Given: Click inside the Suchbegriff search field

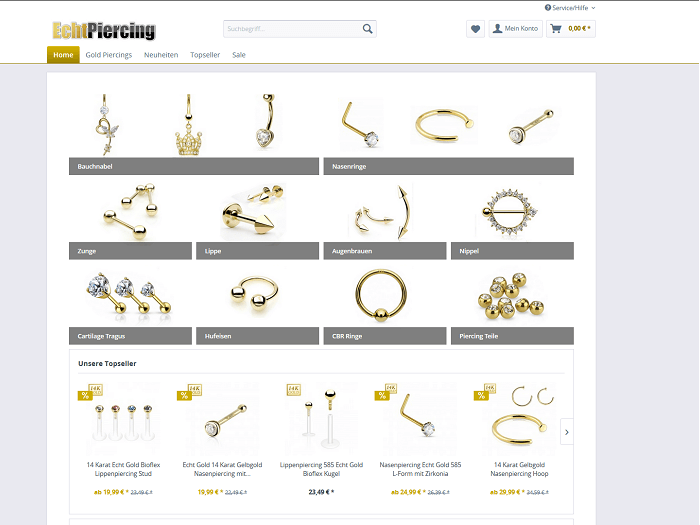Looking at the screenshot, I should pyautogui.click(x=292, y=29).
